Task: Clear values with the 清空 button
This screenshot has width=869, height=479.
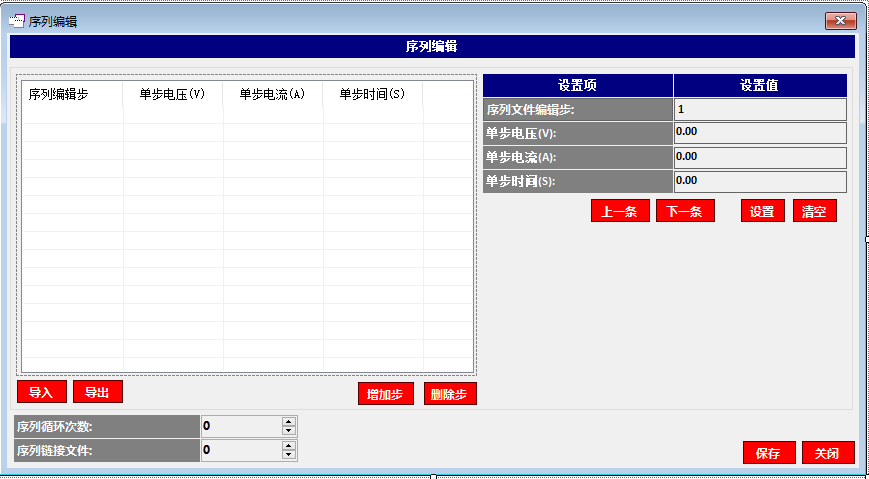Action: (815, 211)
